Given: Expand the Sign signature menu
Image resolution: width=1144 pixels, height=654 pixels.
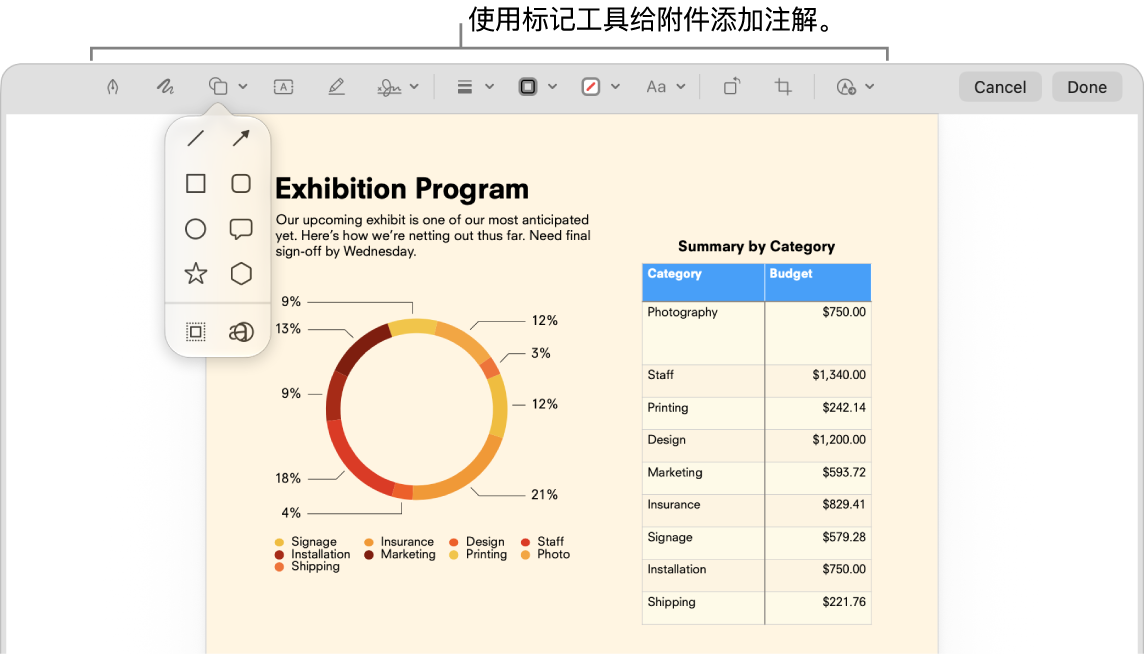Looking at the screenshot, I should pos(414,87).
